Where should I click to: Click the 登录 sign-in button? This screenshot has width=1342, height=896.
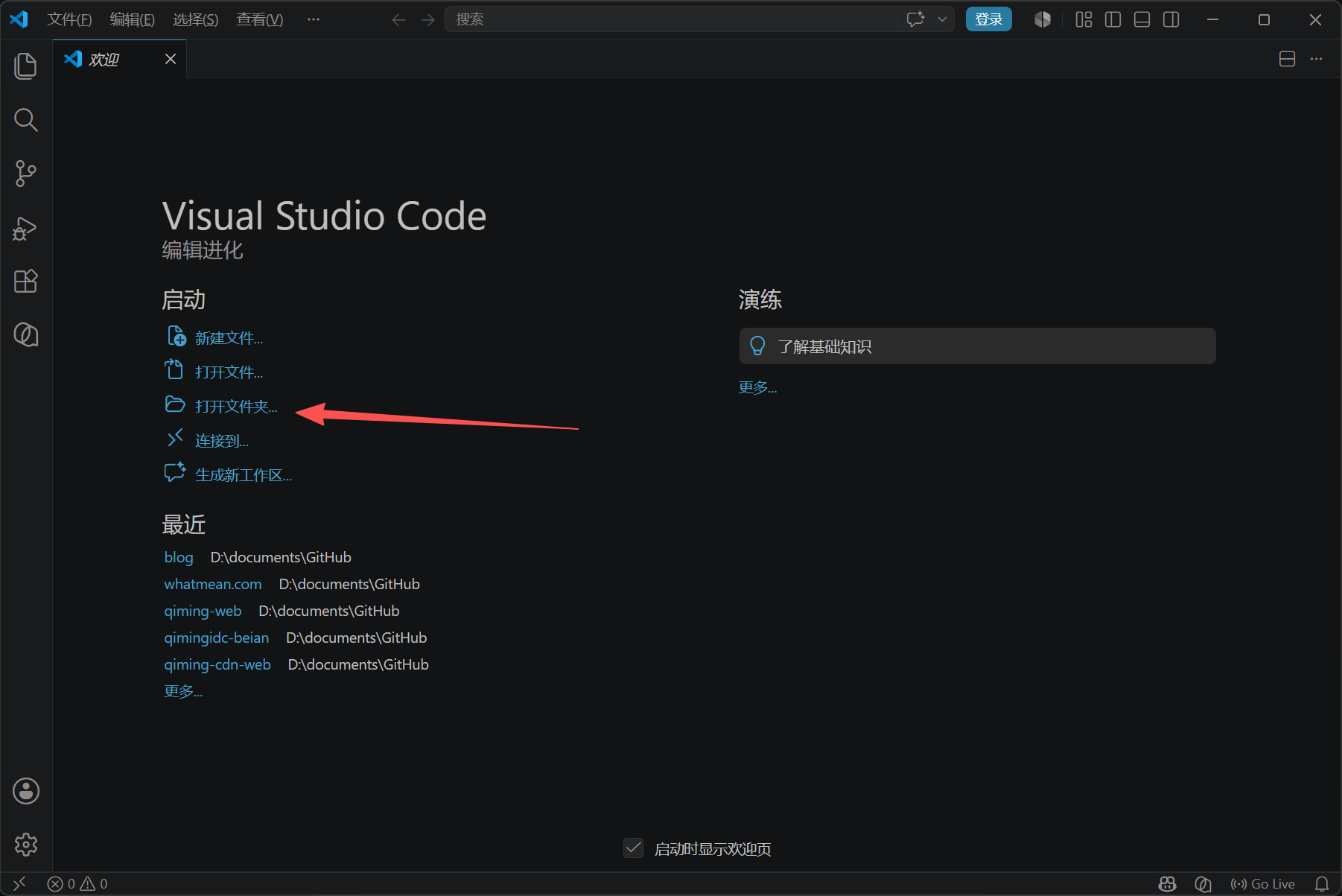click(989, 19)
